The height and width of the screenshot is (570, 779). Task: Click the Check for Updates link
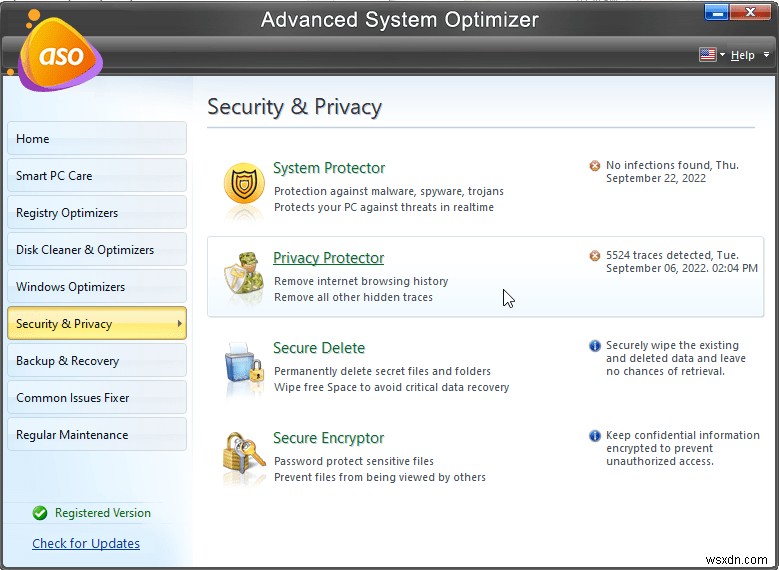86,544
